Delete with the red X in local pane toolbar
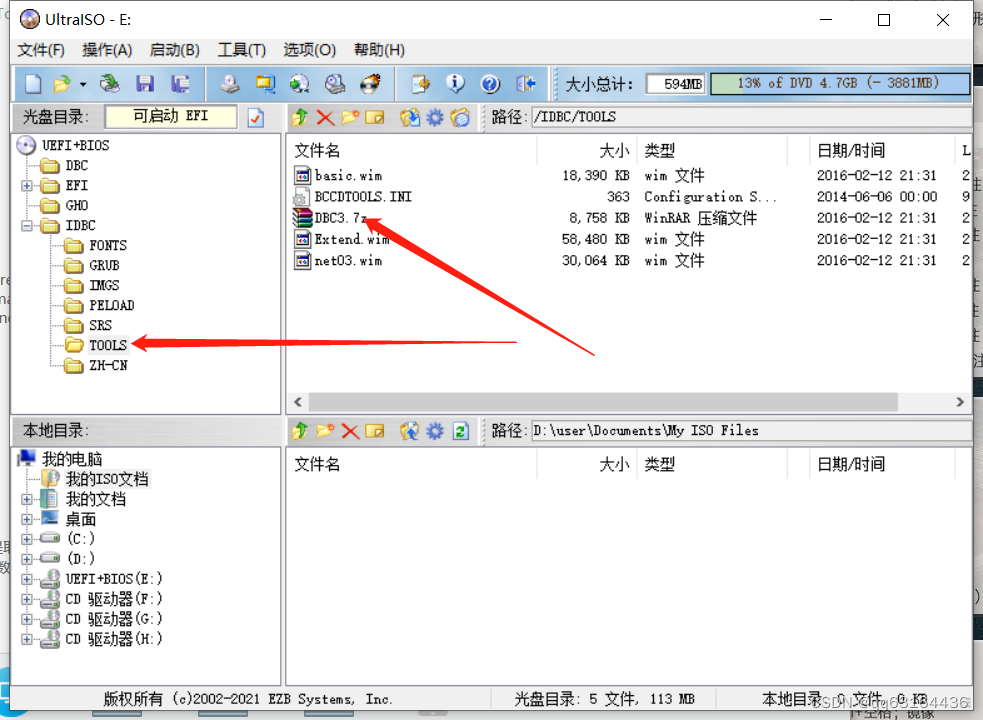This screenshot has height=720, width=983. click(350, 431)
